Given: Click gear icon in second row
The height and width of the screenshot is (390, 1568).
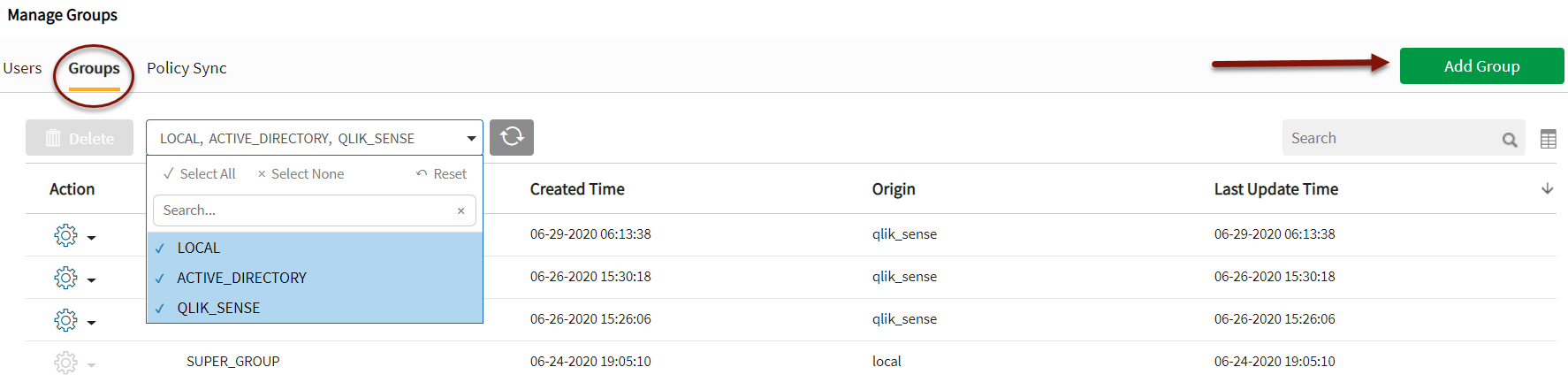Looking at the screenshot, I should click(65, 278).
